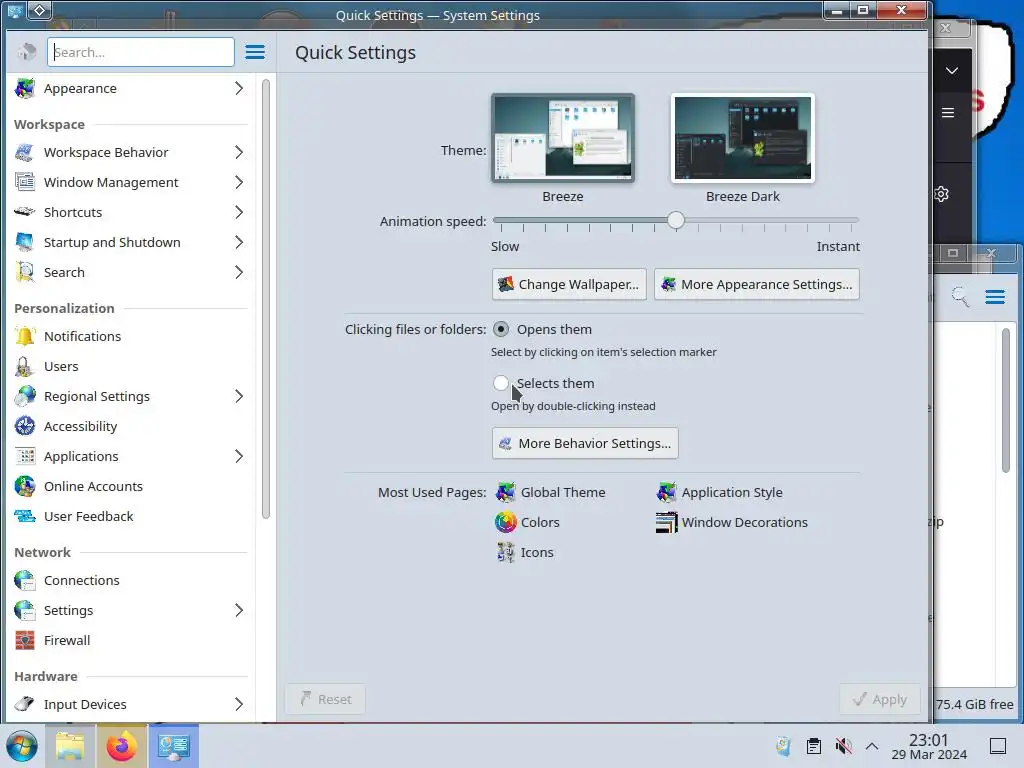Open the Accessibility icon
This screenshot has height=768, width=1024.
point(25,426)
